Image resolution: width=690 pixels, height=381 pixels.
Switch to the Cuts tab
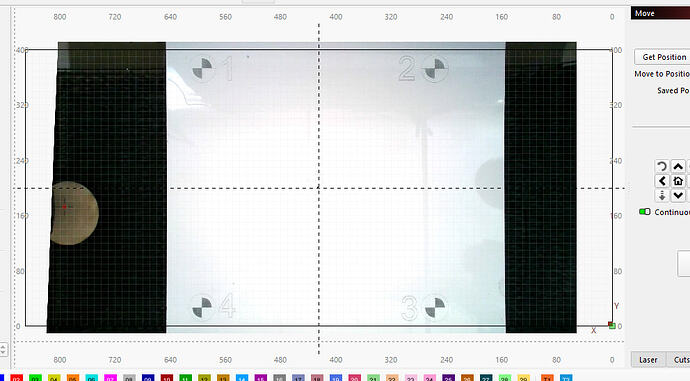tap(679, 359)
